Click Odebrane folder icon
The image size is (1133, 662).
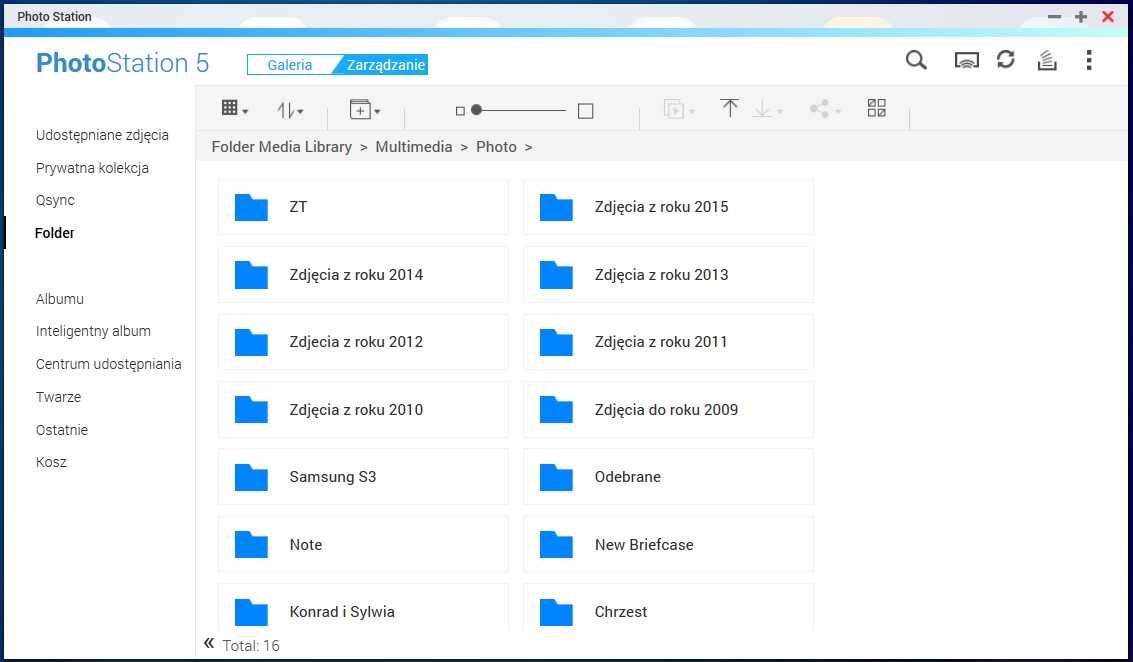coord(556,477)
